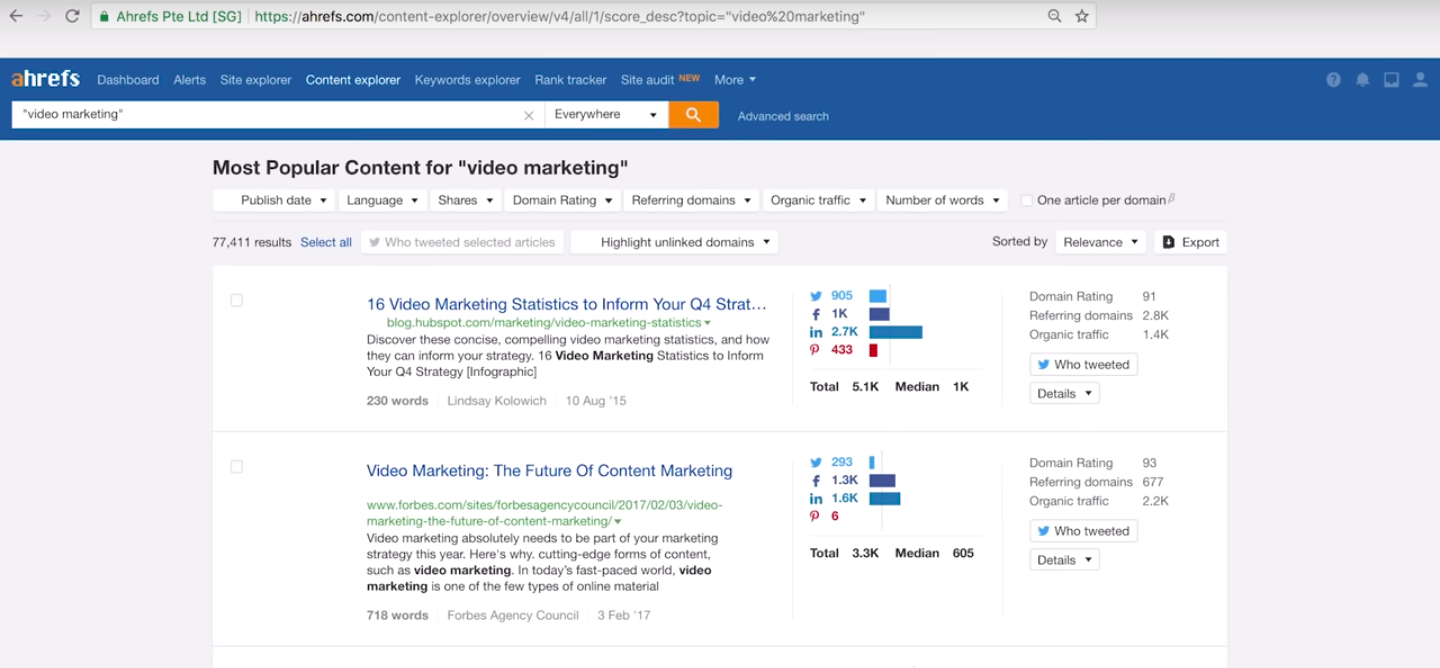Click the monitor icon in the Ahrefs header

click(x=1391, y=80)
